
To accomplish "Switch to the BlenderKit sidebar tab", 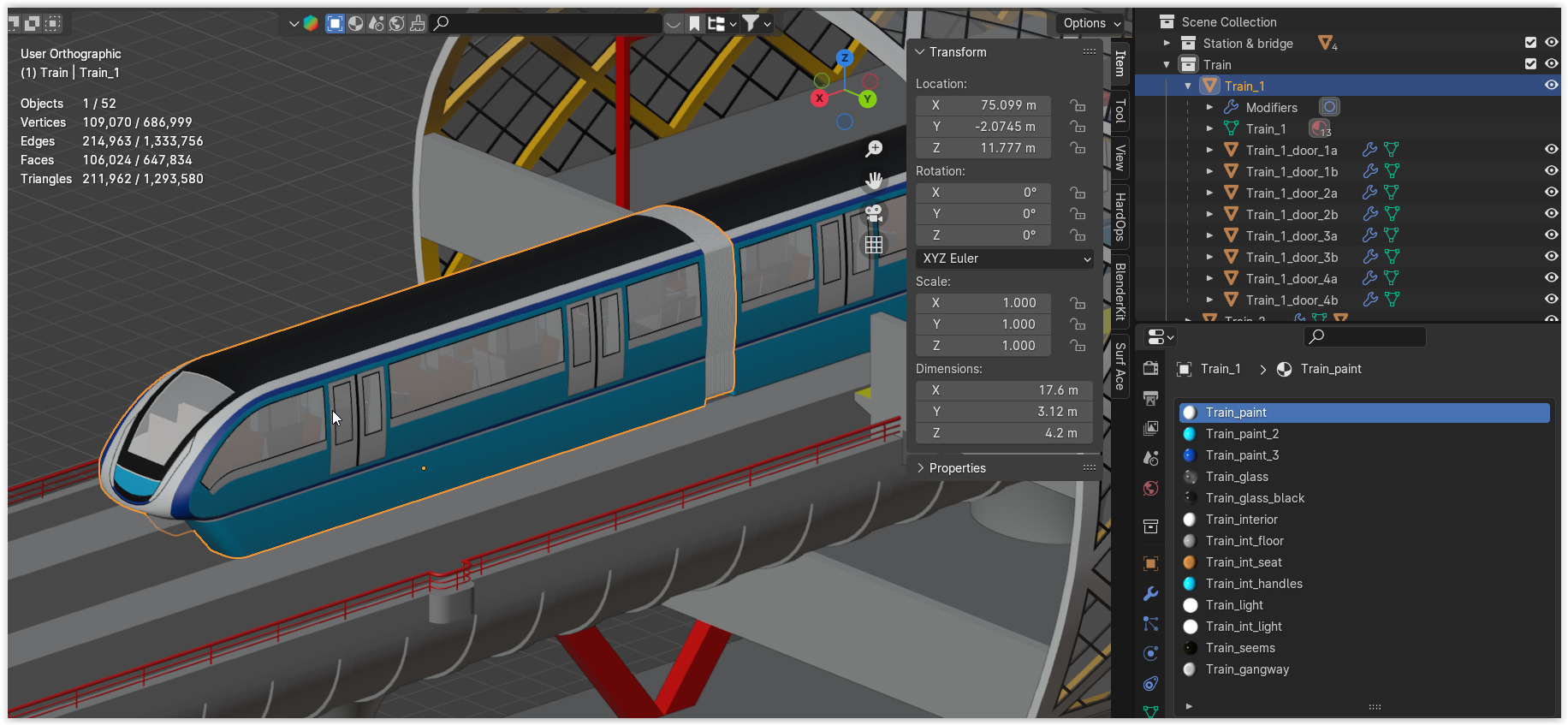I will tap(1120, 292).
